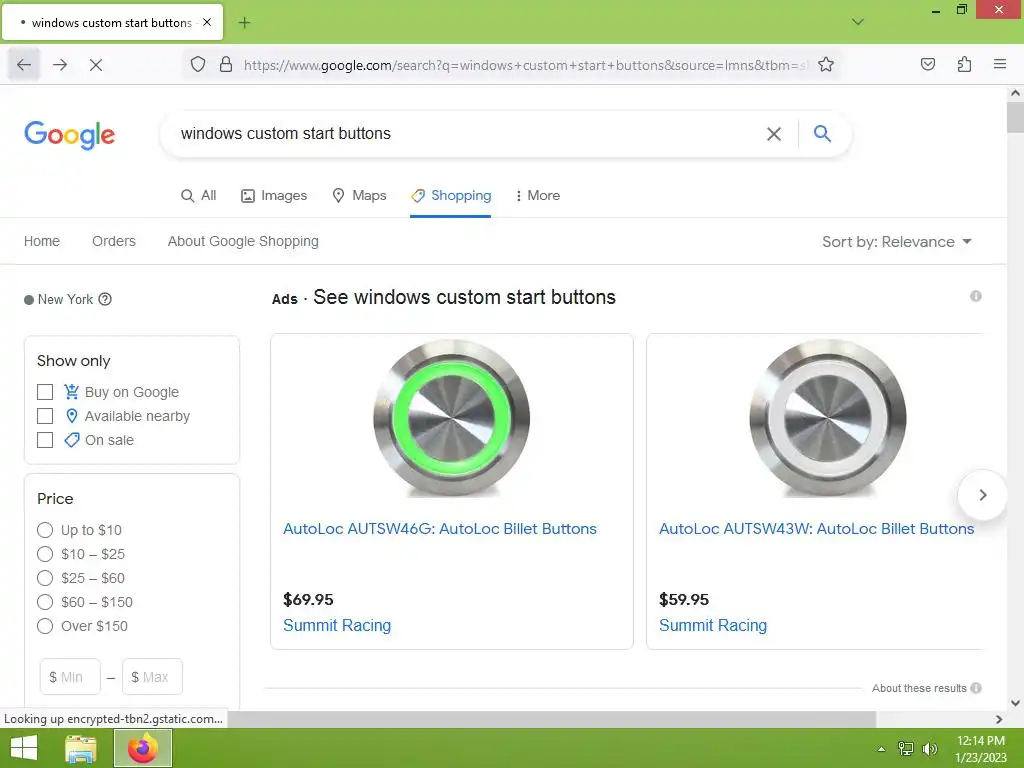The height and width of the screenshot is (768, 1024).
Task: Open the tracking protection shield icon
Action: [198, 65]
